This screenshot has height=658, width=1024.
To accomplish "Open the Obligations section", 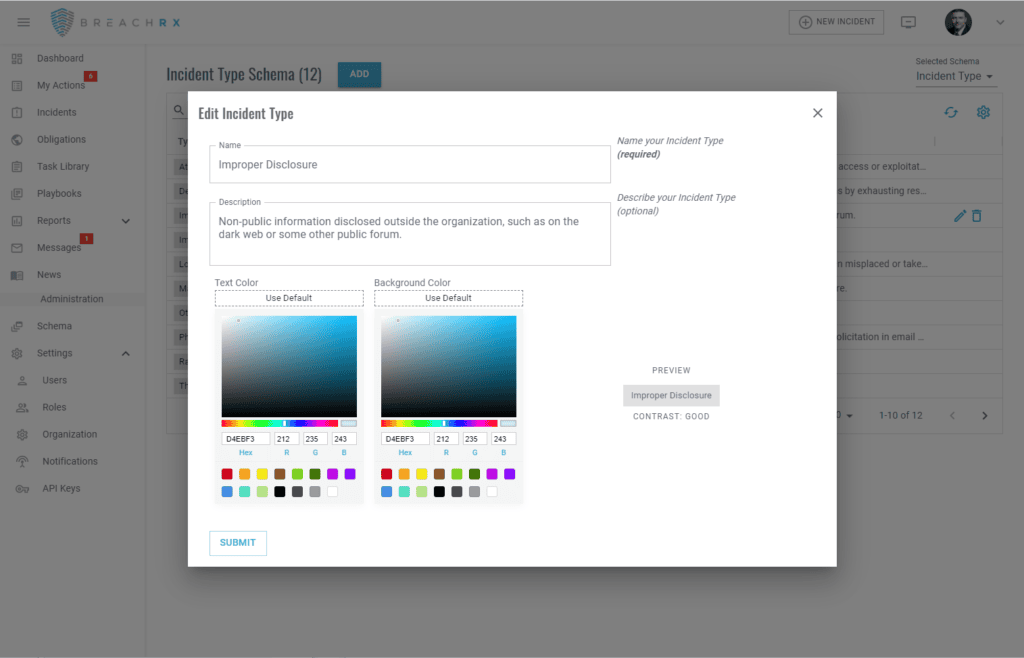I will point(62,139).
